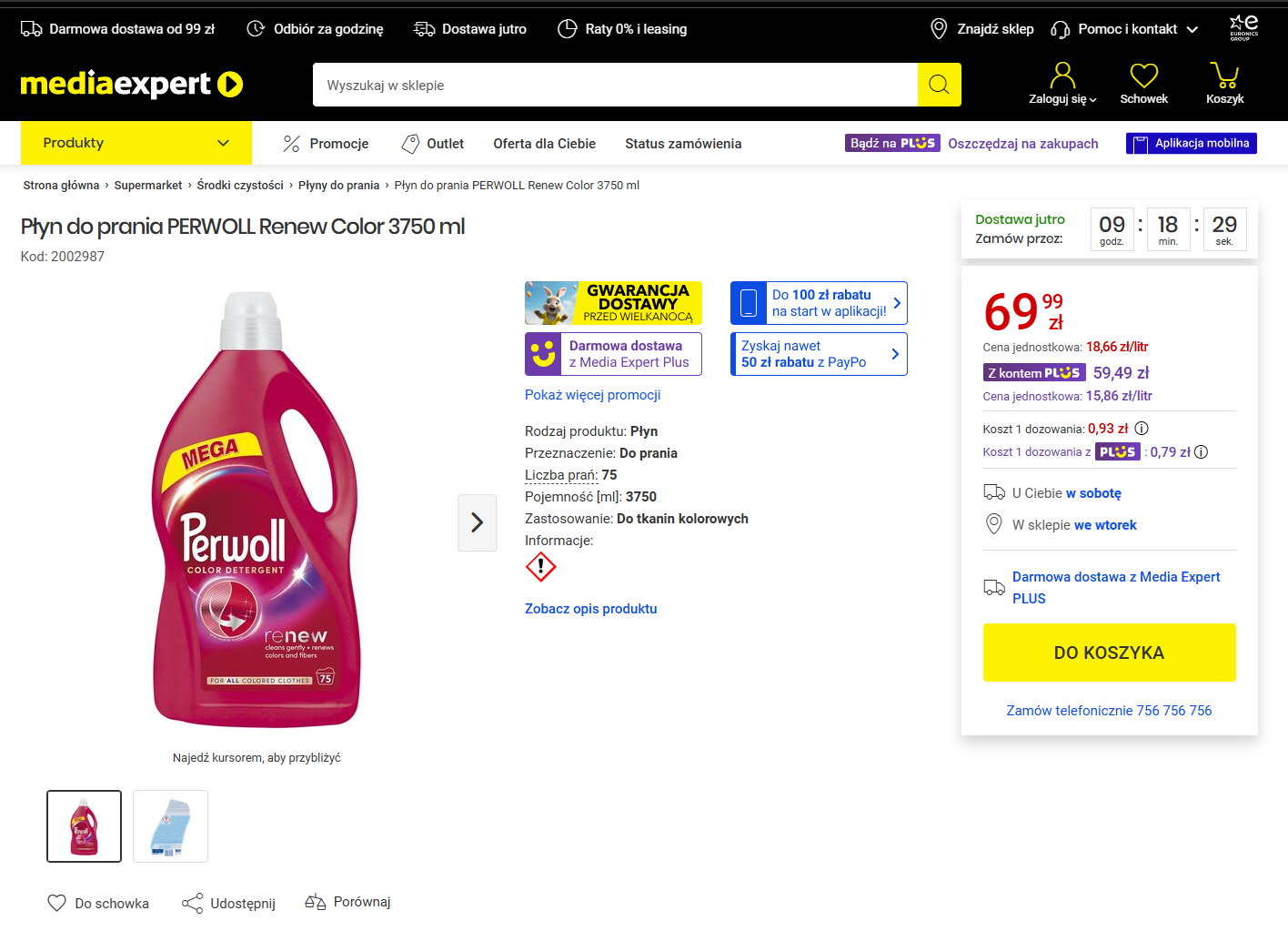Select the second product thumbnail image
The width and height of the screenshot is (1288, 931).
pos(170,826)
